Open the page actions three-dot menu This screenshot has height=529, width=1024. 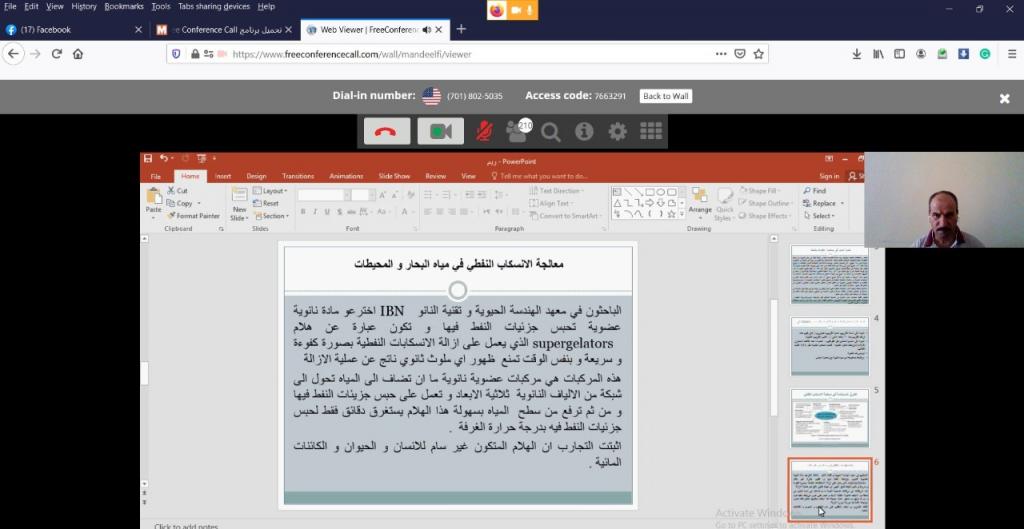721,54
